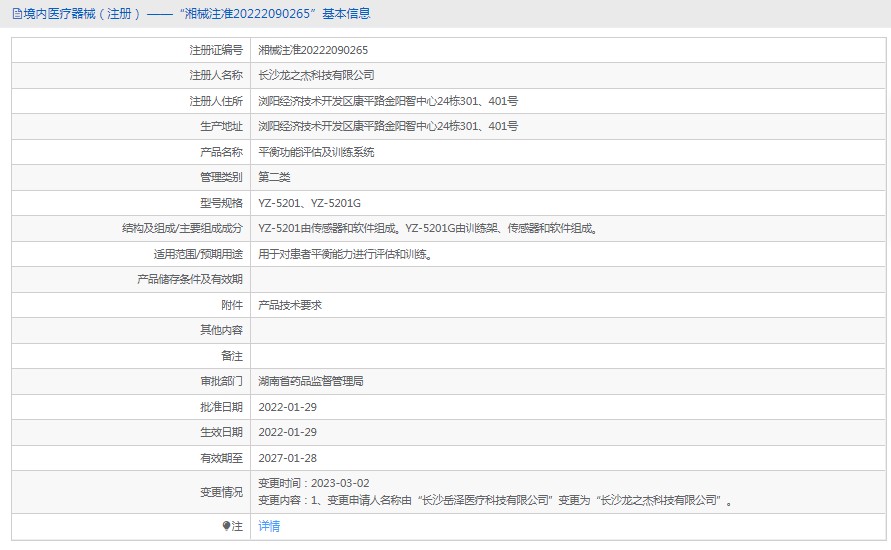891x550 pixels.
Task: Click the 备注 row label
Action: 232,356
